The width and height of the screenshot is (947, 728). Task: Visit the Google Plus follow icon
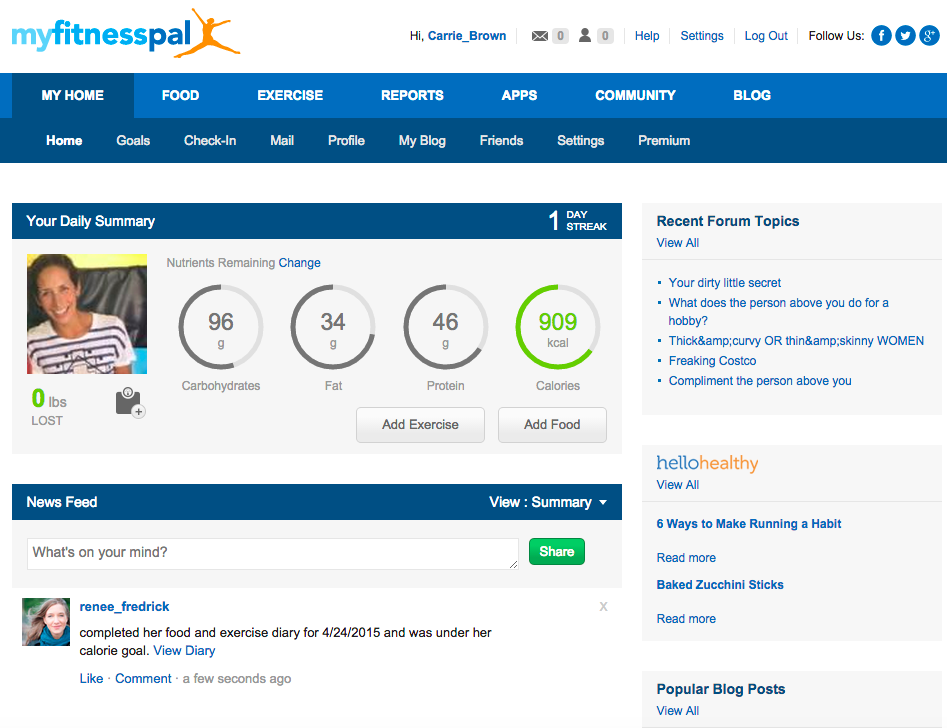(929, 36)
